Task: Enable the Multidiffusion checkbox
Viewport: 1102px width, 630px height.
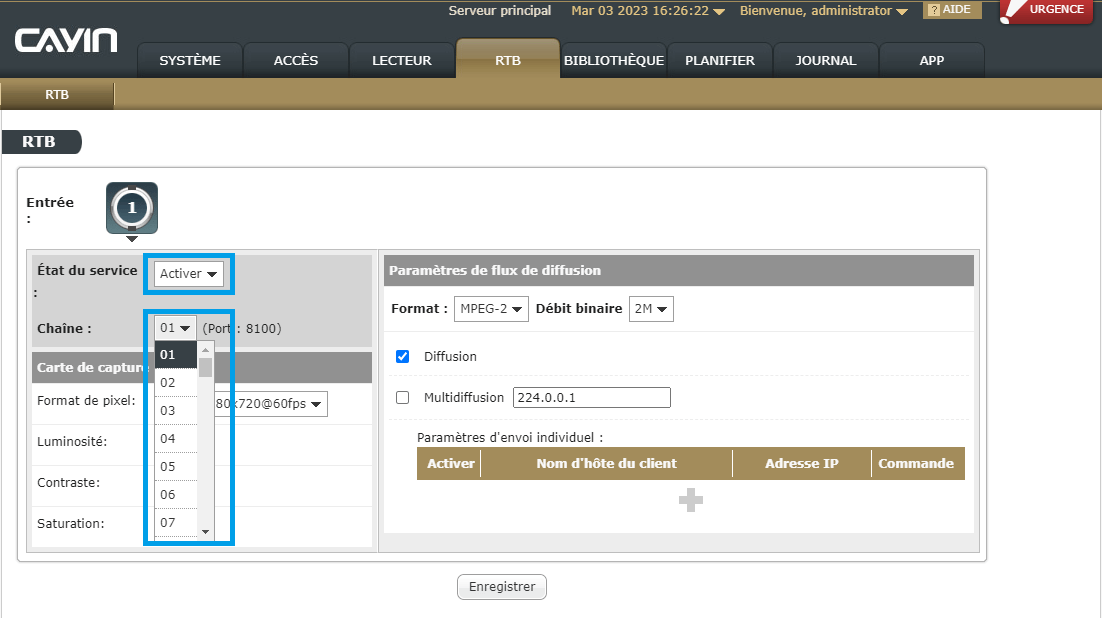Action: coord(403,397)
